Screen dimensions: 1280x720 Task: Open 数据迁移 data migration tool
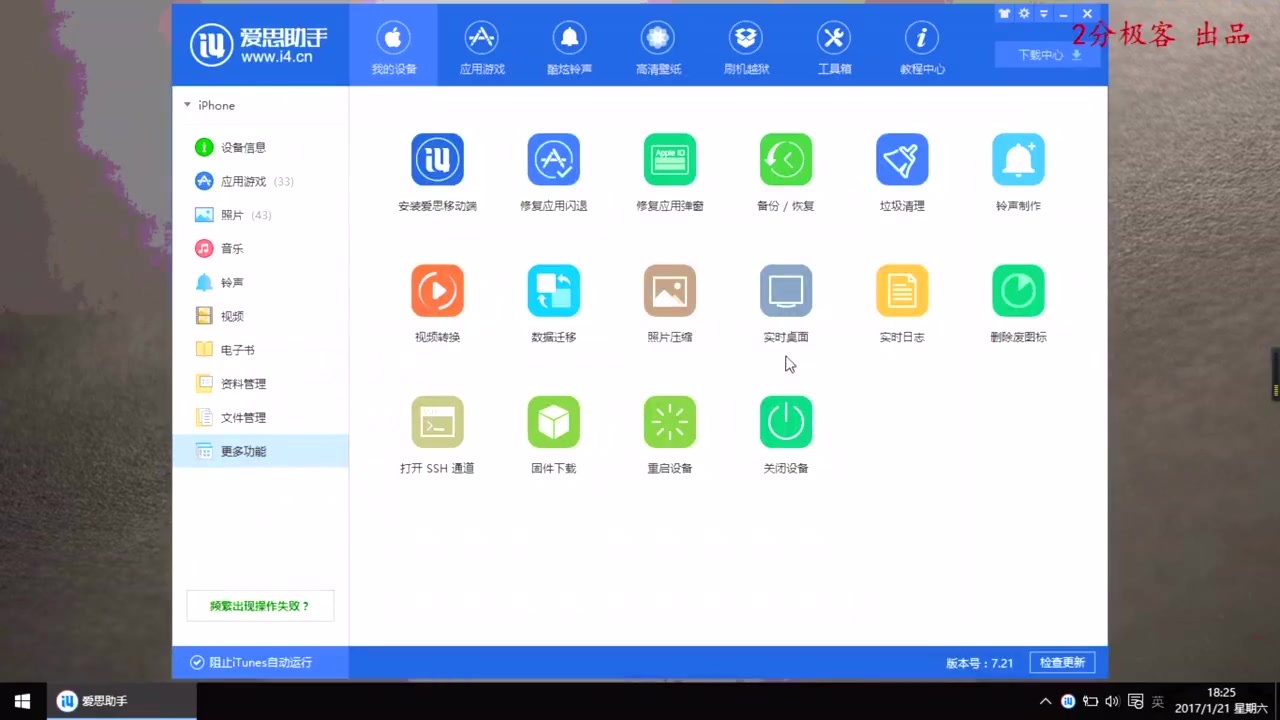(x=553, y=290)
